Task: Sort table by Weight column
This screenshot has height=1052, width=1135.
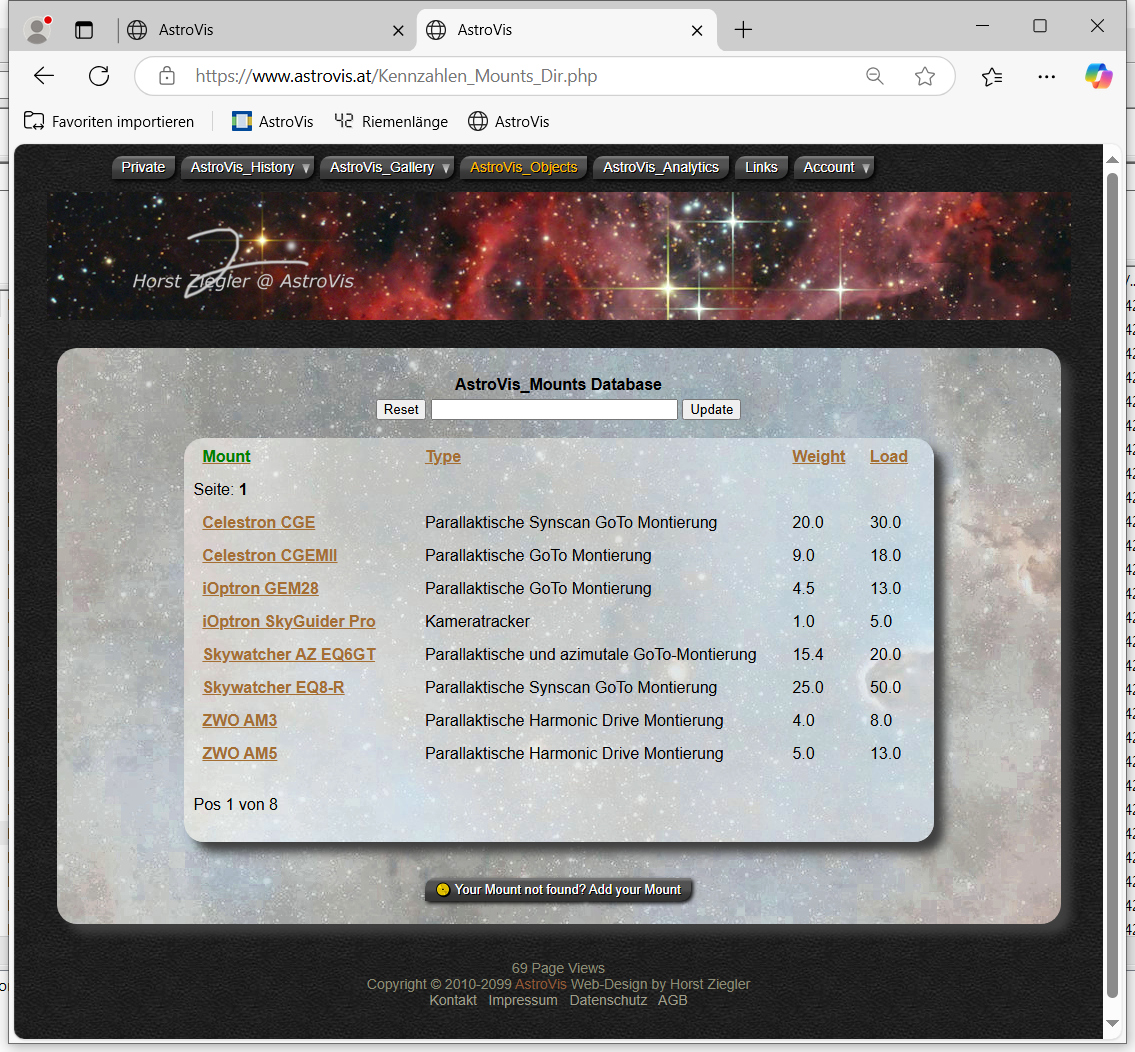Action: point(819,456)
